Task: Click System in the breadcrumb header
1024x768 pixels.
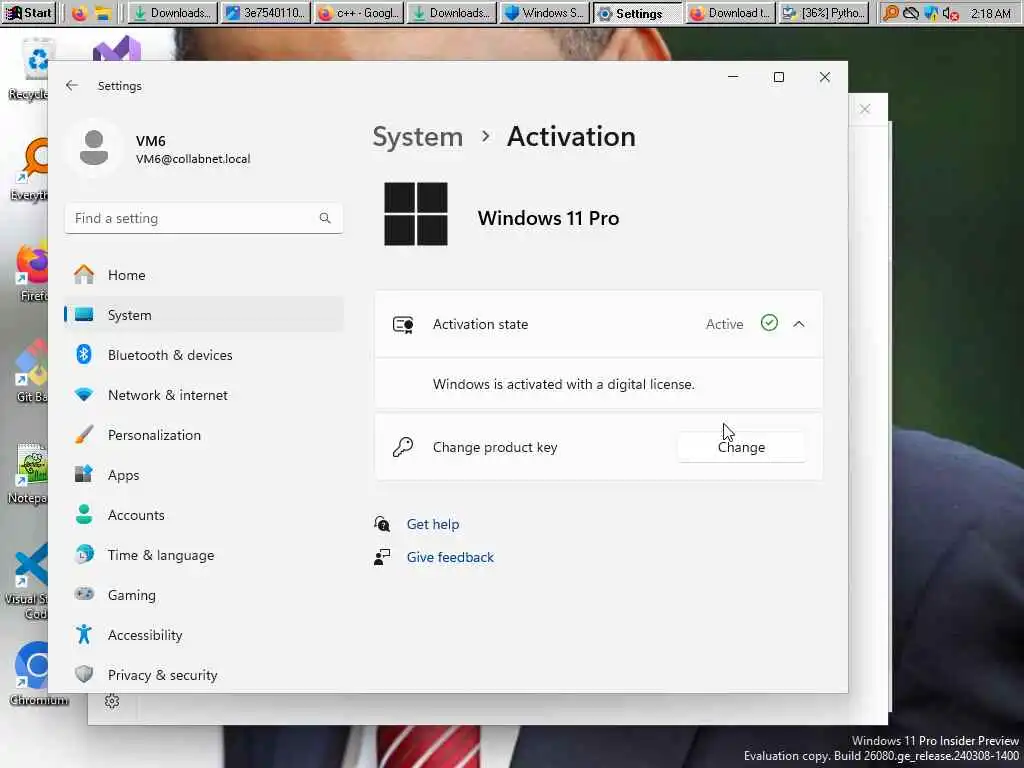Action: point(418,137)
